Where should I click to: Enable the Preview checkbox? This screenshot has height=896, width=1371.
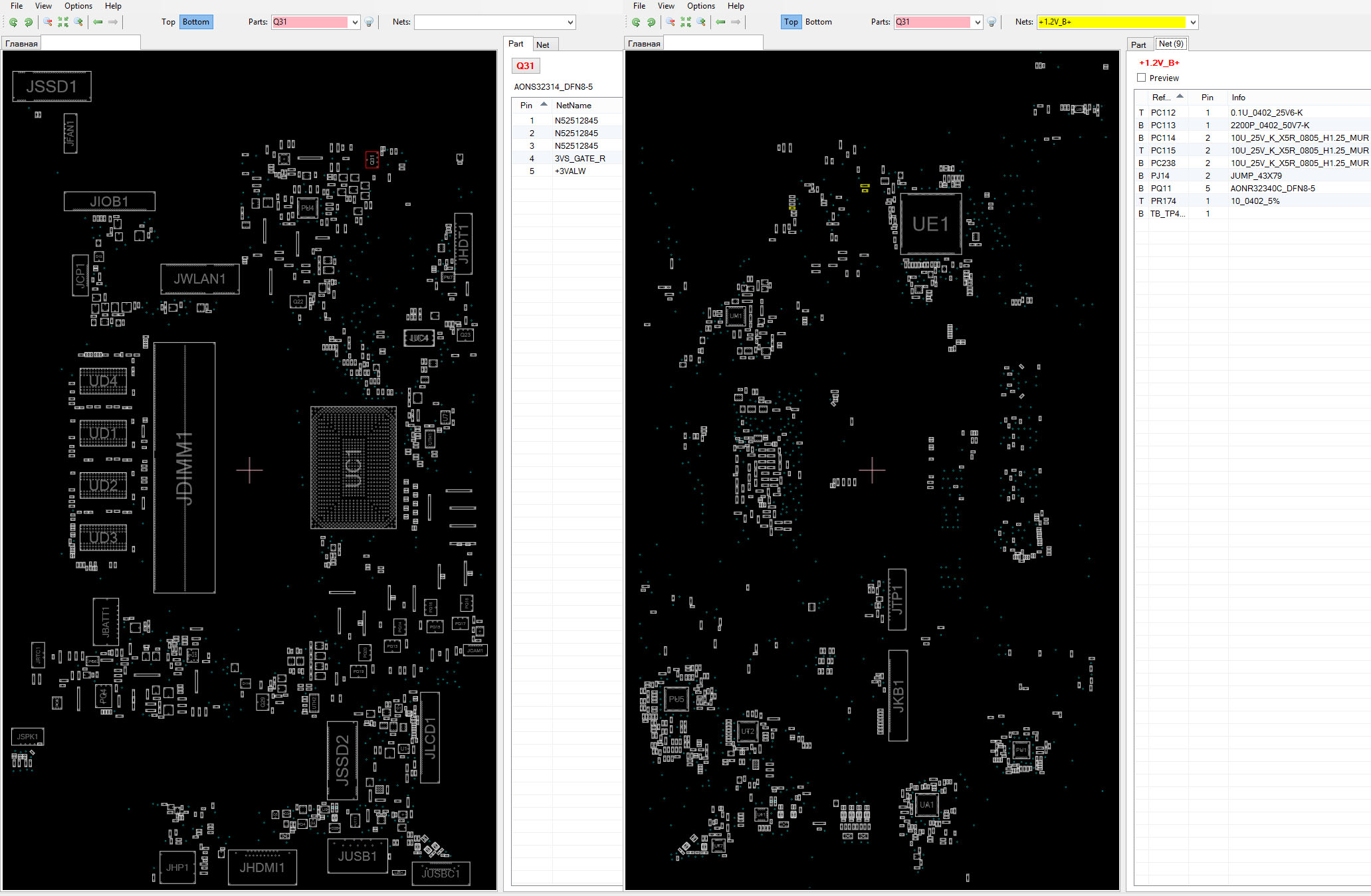(1142, 78)
